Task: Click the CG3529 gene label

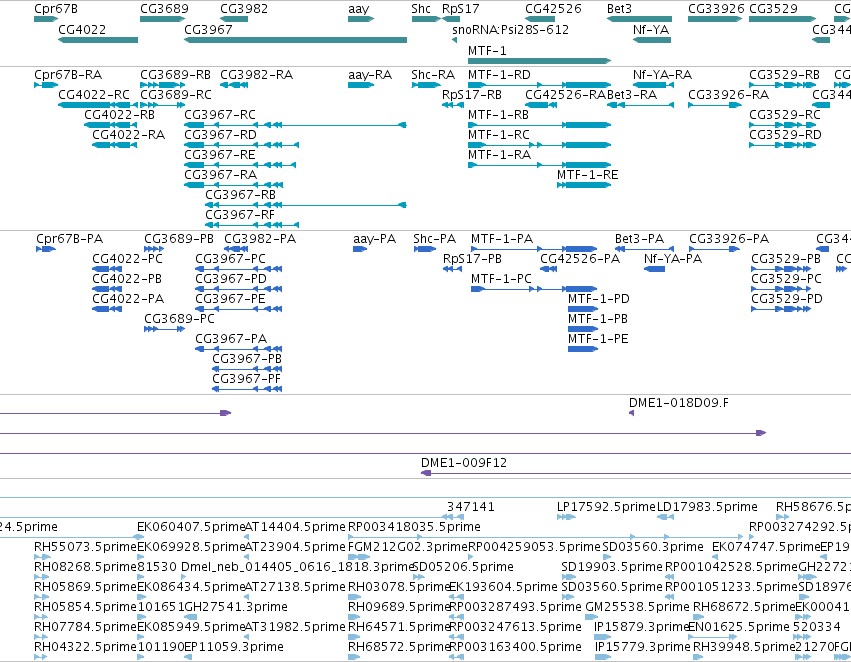Action: tap(773, 9)
